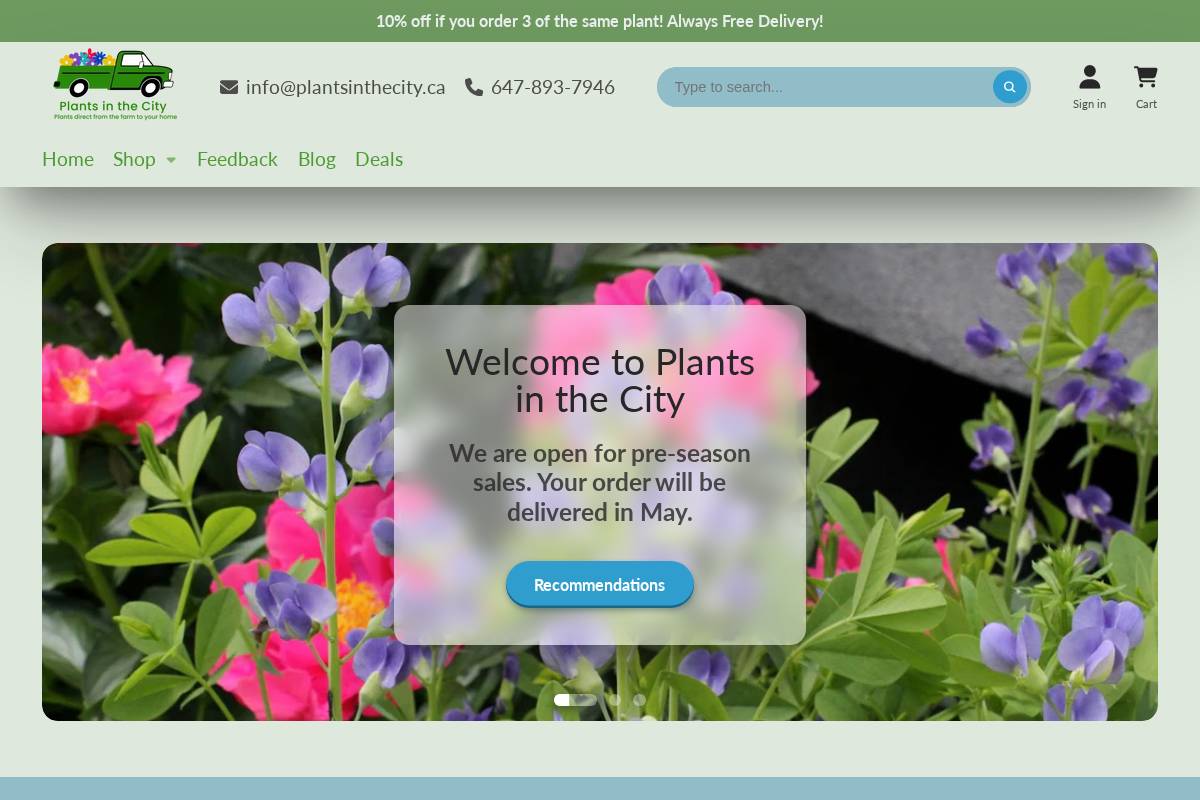1200x800 pixels.
Task: Click the Recommendations button
Action: point(599,584)
